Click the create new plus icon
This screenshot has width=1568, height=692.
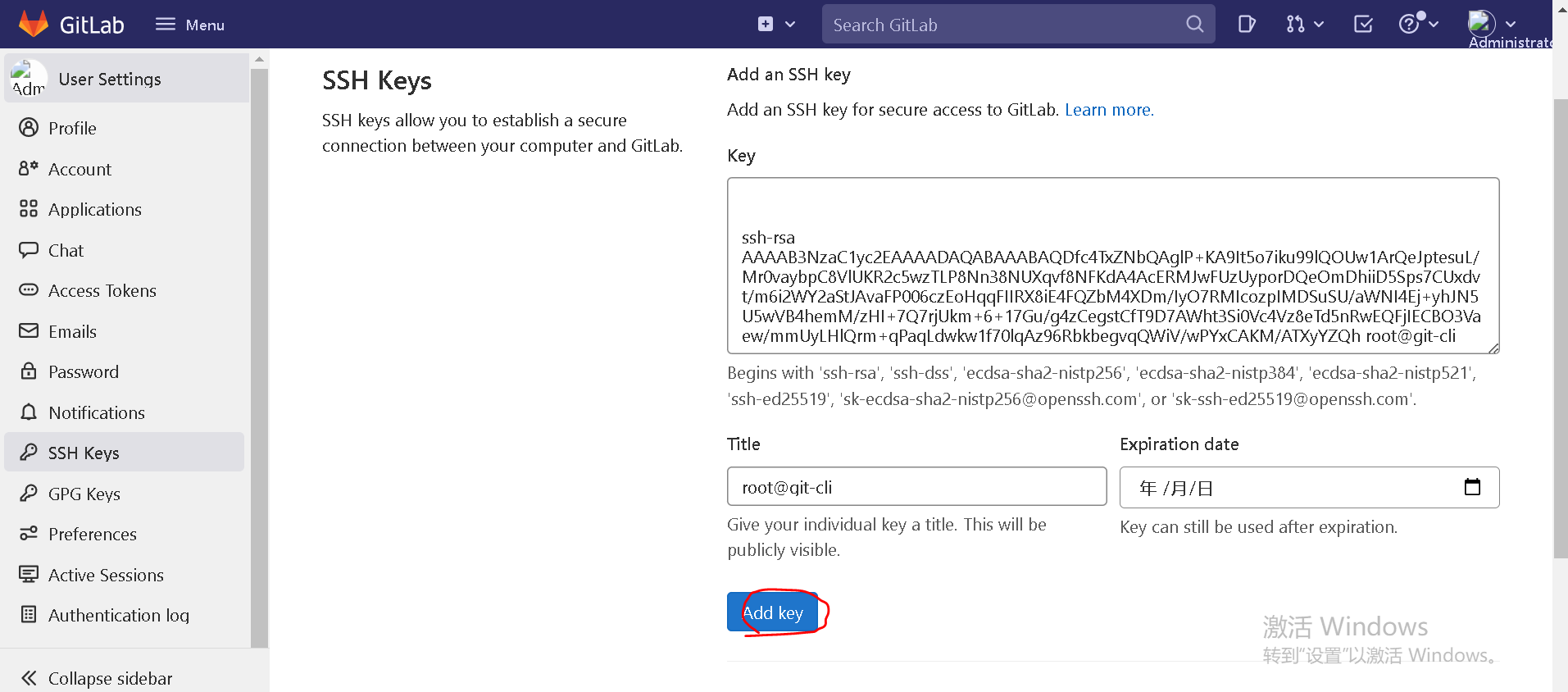(x=766, y=24)
